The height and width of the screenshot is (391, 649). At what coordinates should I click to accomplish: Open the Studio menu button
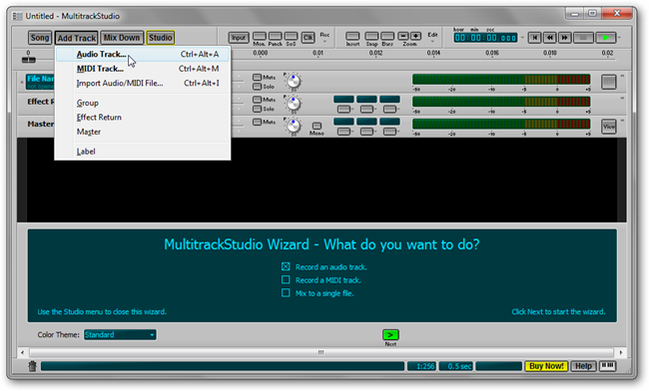[160, 38]
